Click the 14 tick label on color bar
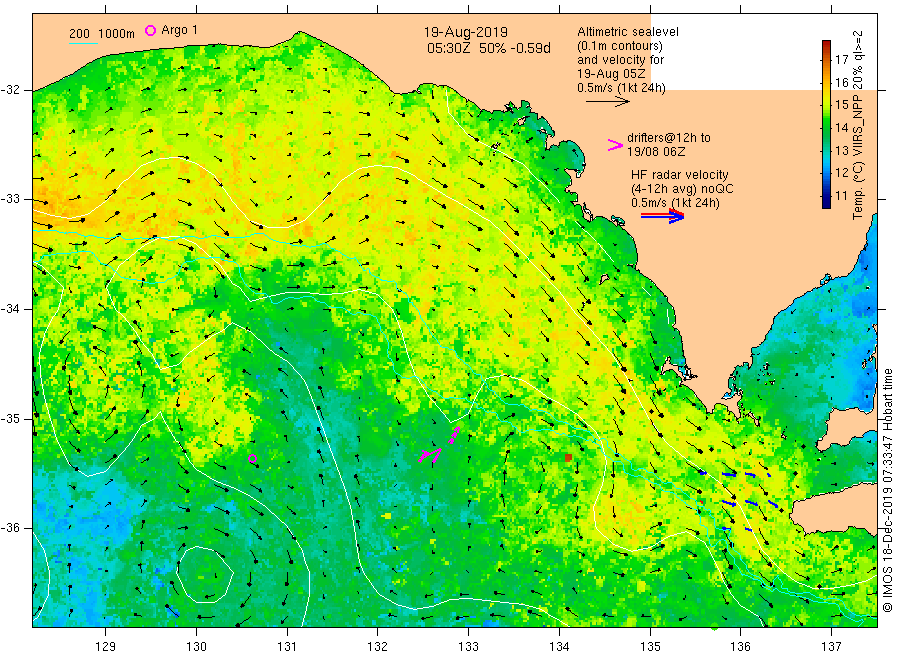The image size is (900, 660). pos(841,127)
